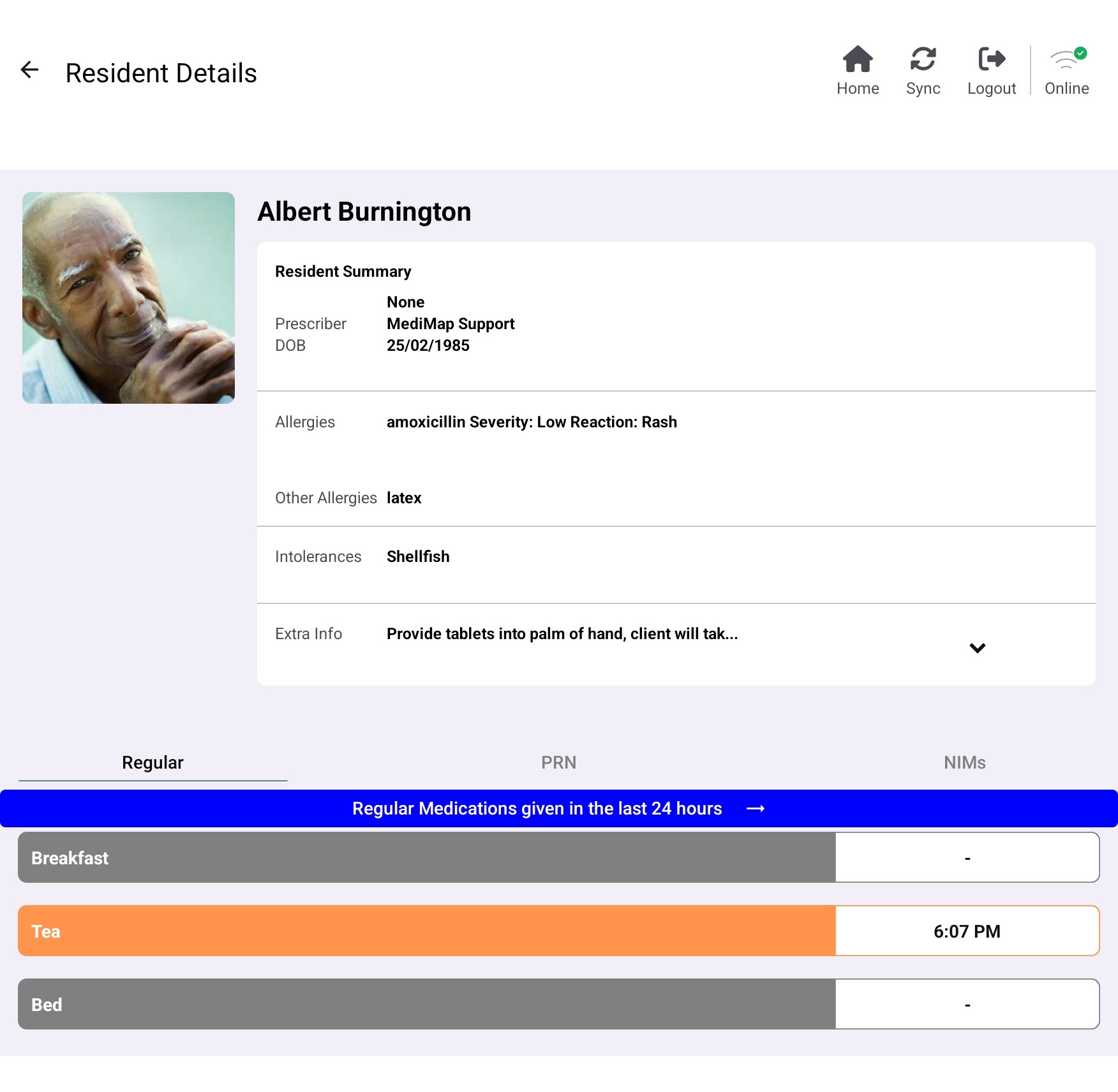This screenshot has height=1092, width=1118.
Task: Click the Breakfast time dash cell
Action: [967, 858]
